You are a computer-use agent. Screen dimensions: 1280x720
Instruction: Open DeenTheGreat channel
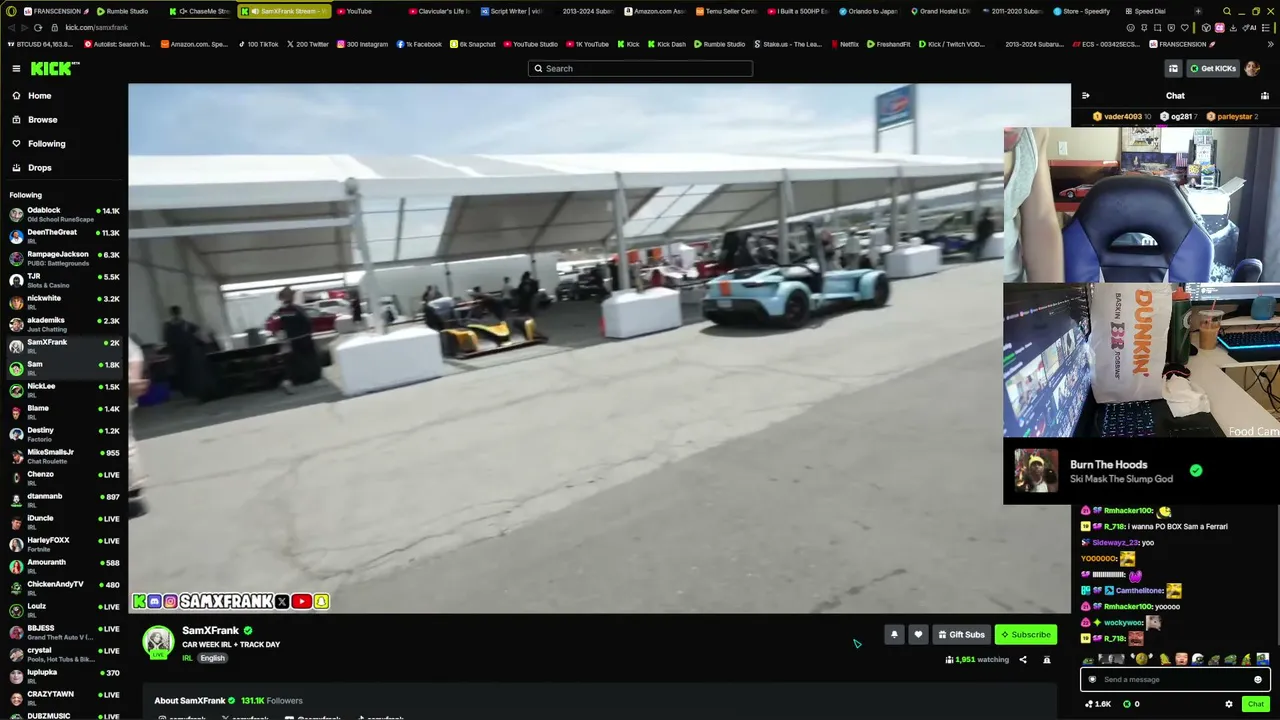64,236
